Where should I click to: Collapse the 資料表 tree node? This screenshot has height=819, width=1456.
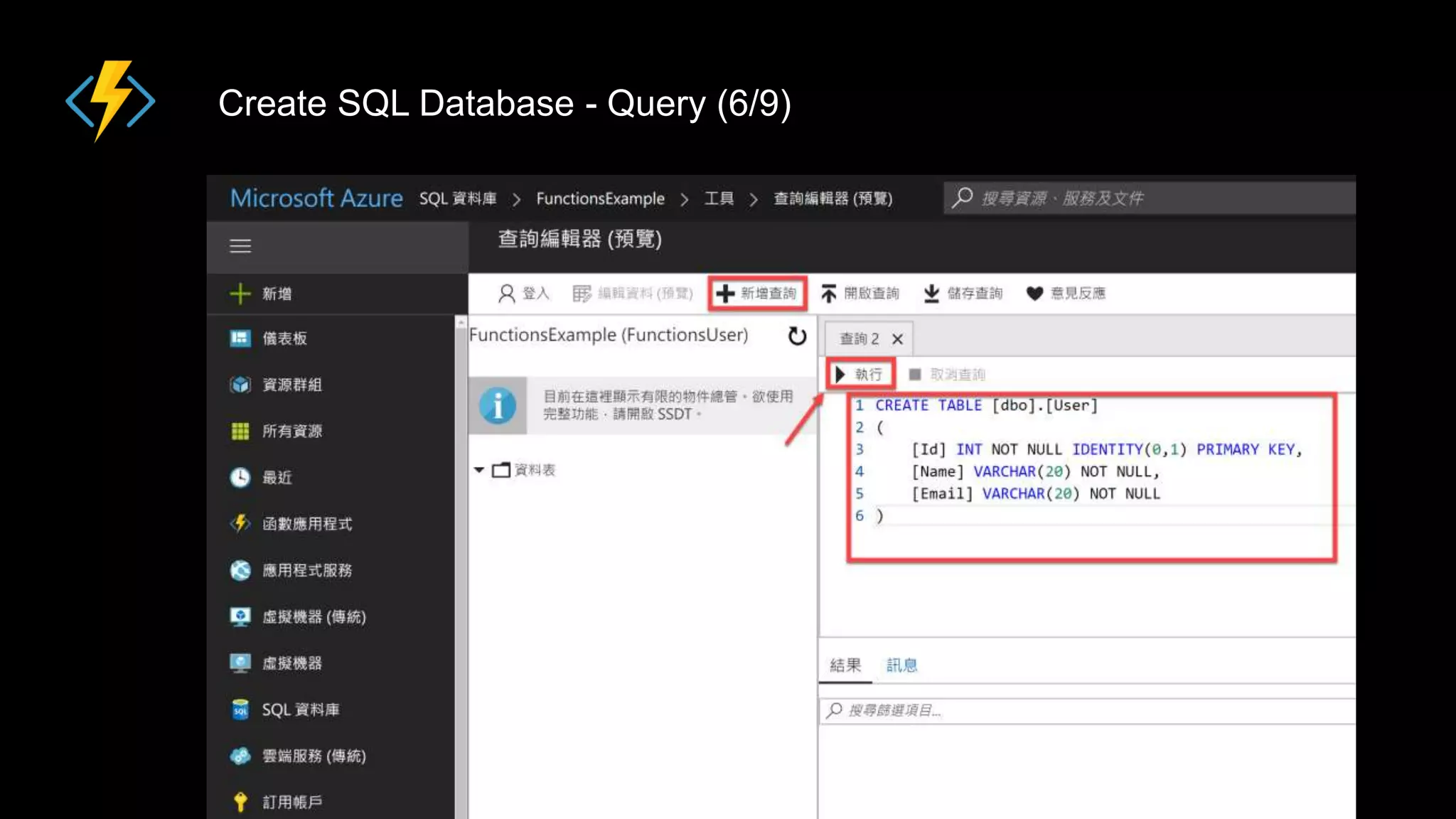coord(479,470)
